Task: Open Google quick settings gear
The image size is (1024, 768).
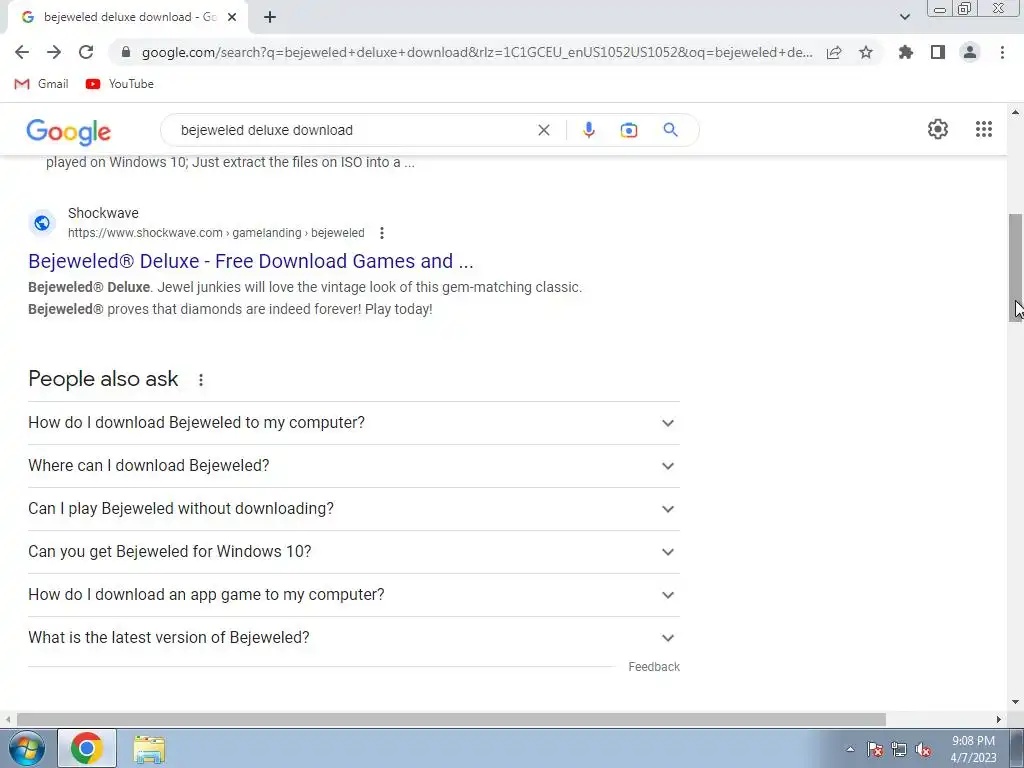Action: (x=938, y=129)
